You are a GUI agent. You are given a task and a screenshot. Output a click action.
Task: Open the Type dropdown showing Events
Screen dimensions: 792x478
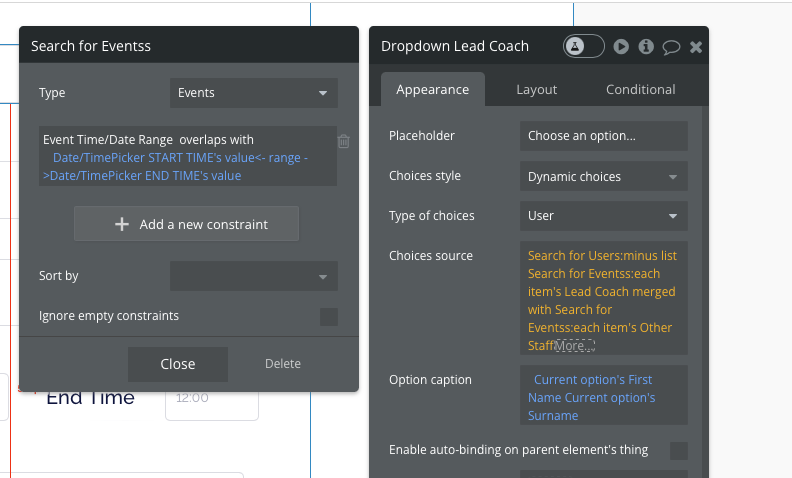click(254, 93)
